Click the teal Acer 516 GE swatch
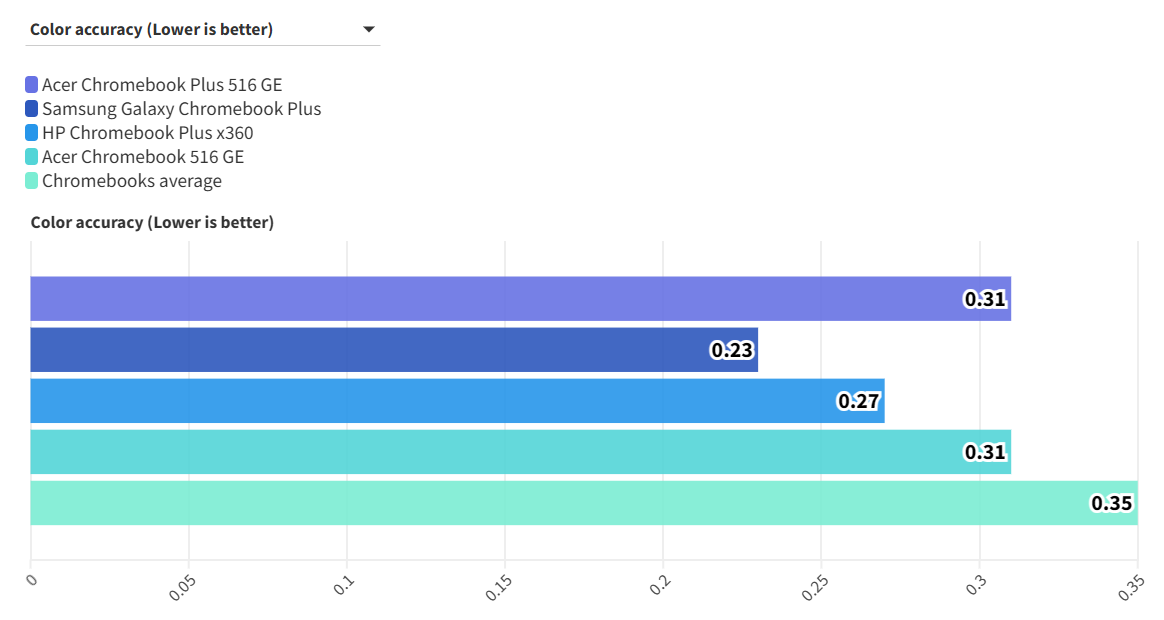The image size is (1164, 620). (x=32, y=157)
